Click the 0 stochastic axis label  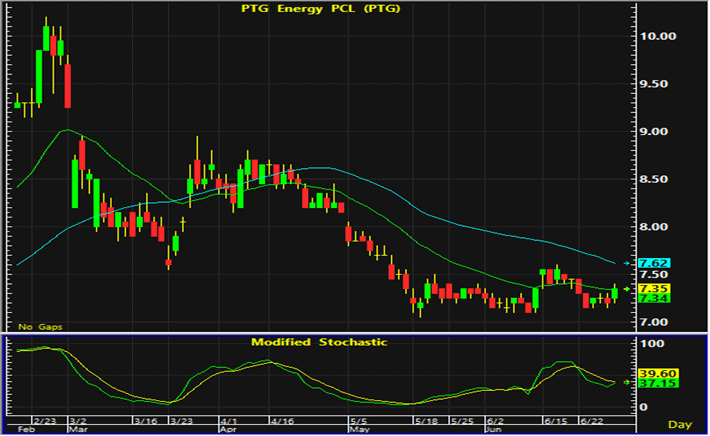click(x=643, y=407)
